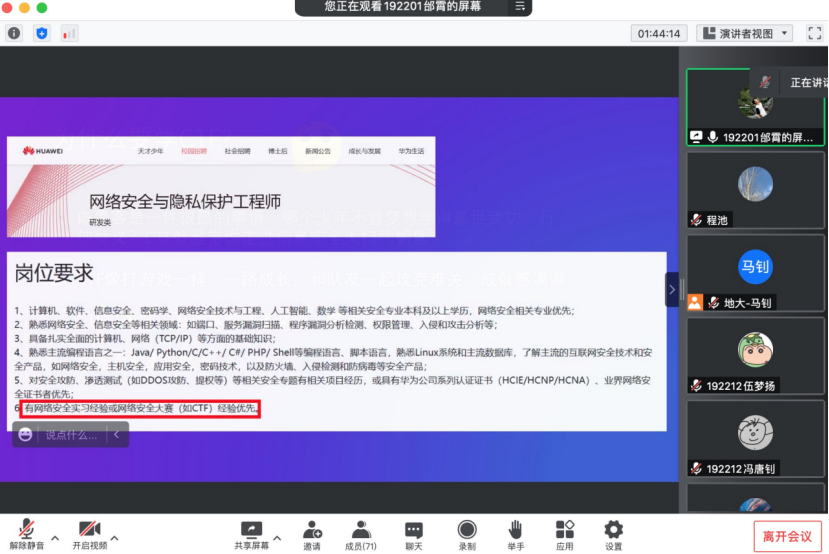Check the network signal status icon
The height and width of the screenshot is (554, 829).
(69, 33)
